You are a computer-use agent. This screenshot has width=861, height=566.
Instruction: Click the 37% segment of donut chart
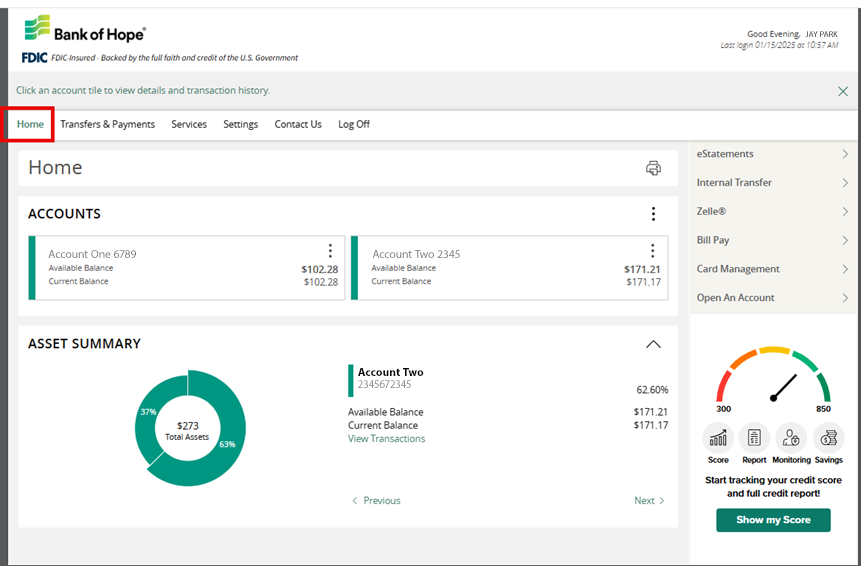coord(148,412)
